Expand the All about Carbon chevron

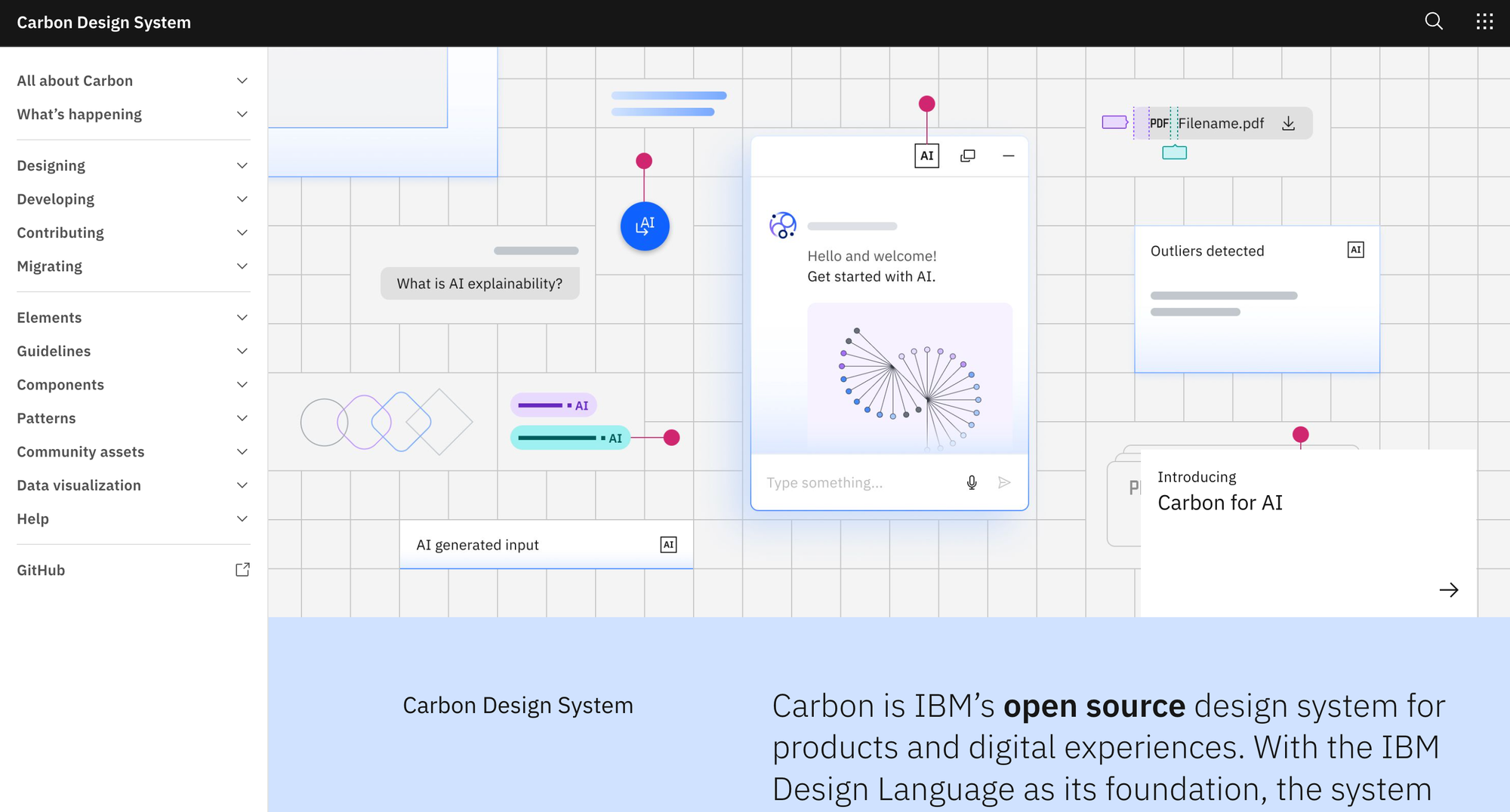tap(242, 81)
